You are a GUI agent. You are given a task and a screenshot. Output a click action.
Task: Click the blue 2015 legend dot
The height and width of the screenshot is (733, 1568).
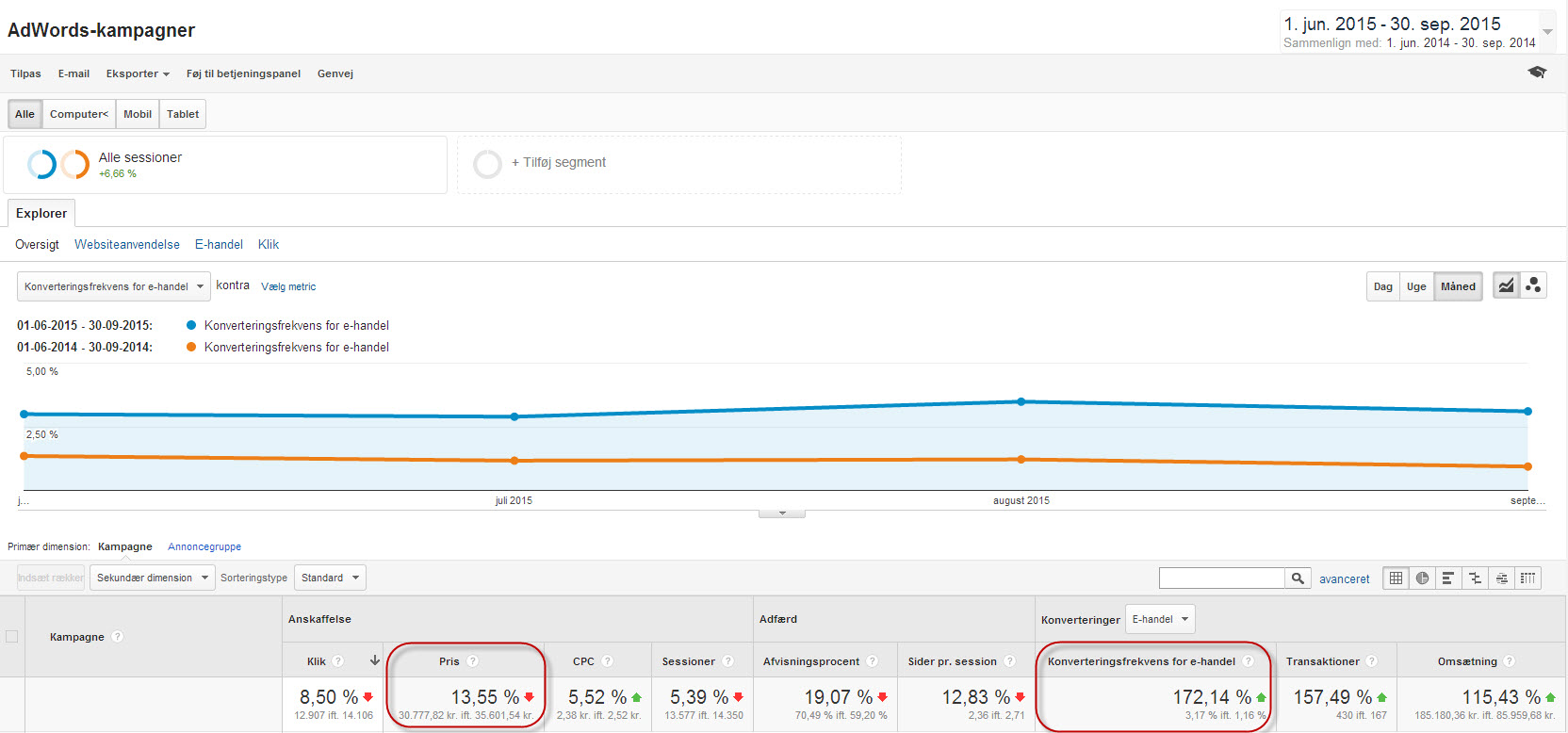(x=191, y=325)
